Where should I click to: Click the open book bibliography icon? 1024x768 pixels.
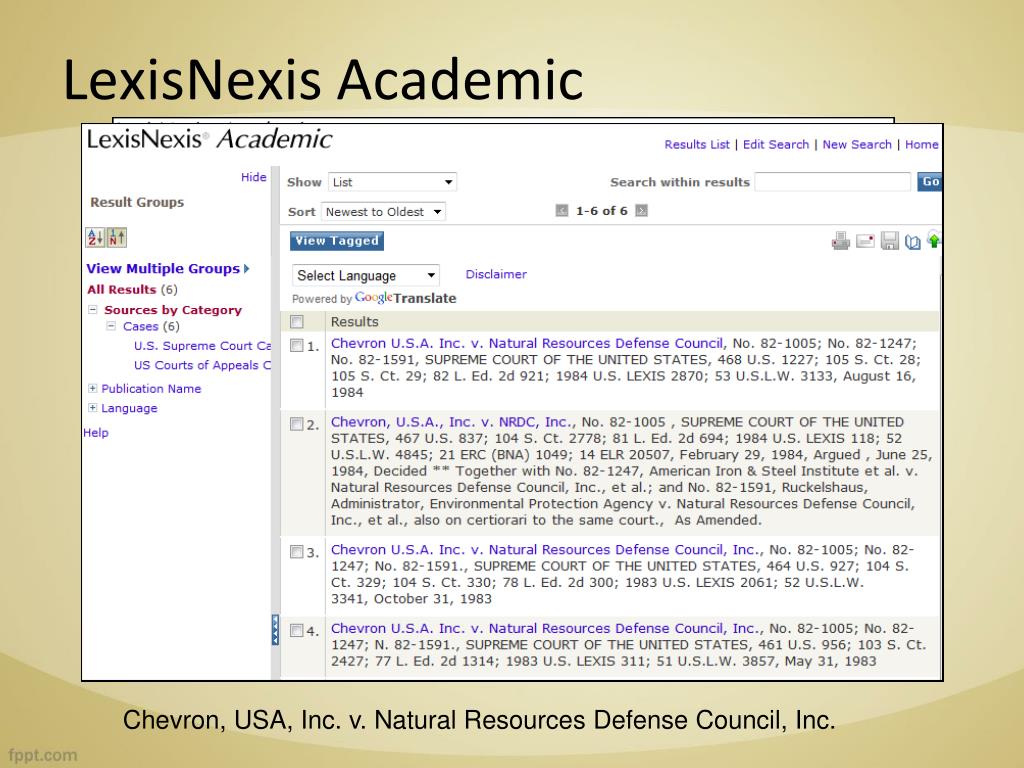tap(913, 242)
